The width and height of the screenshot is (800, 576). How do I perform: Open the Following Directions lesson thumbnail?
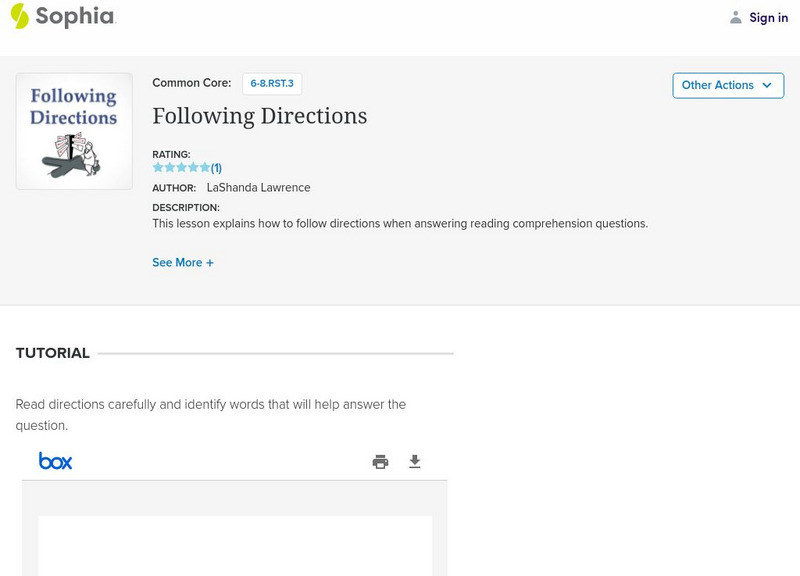tap(74, 131)
